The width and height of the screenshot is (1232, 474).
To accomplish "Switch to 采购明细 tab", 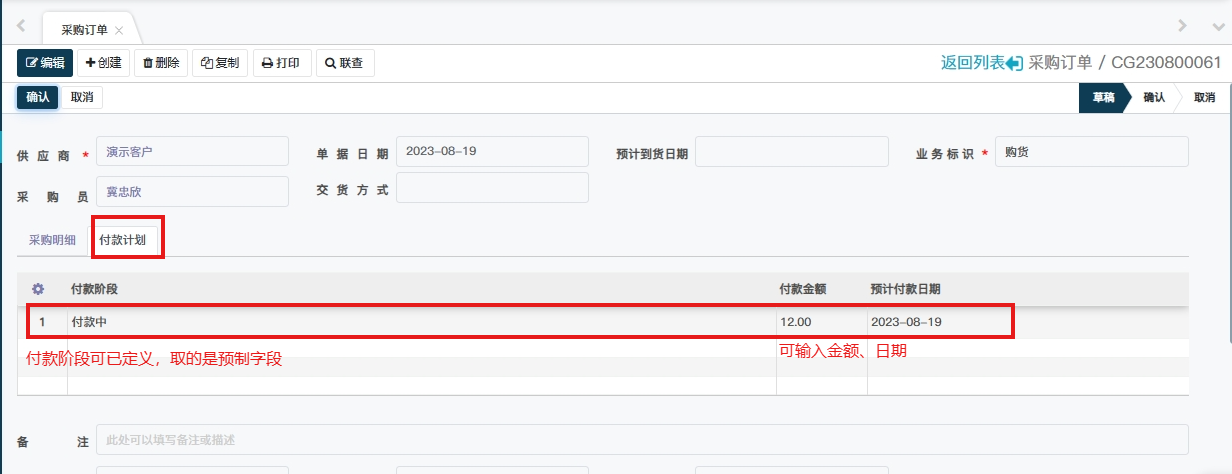I will click(52, 240).
